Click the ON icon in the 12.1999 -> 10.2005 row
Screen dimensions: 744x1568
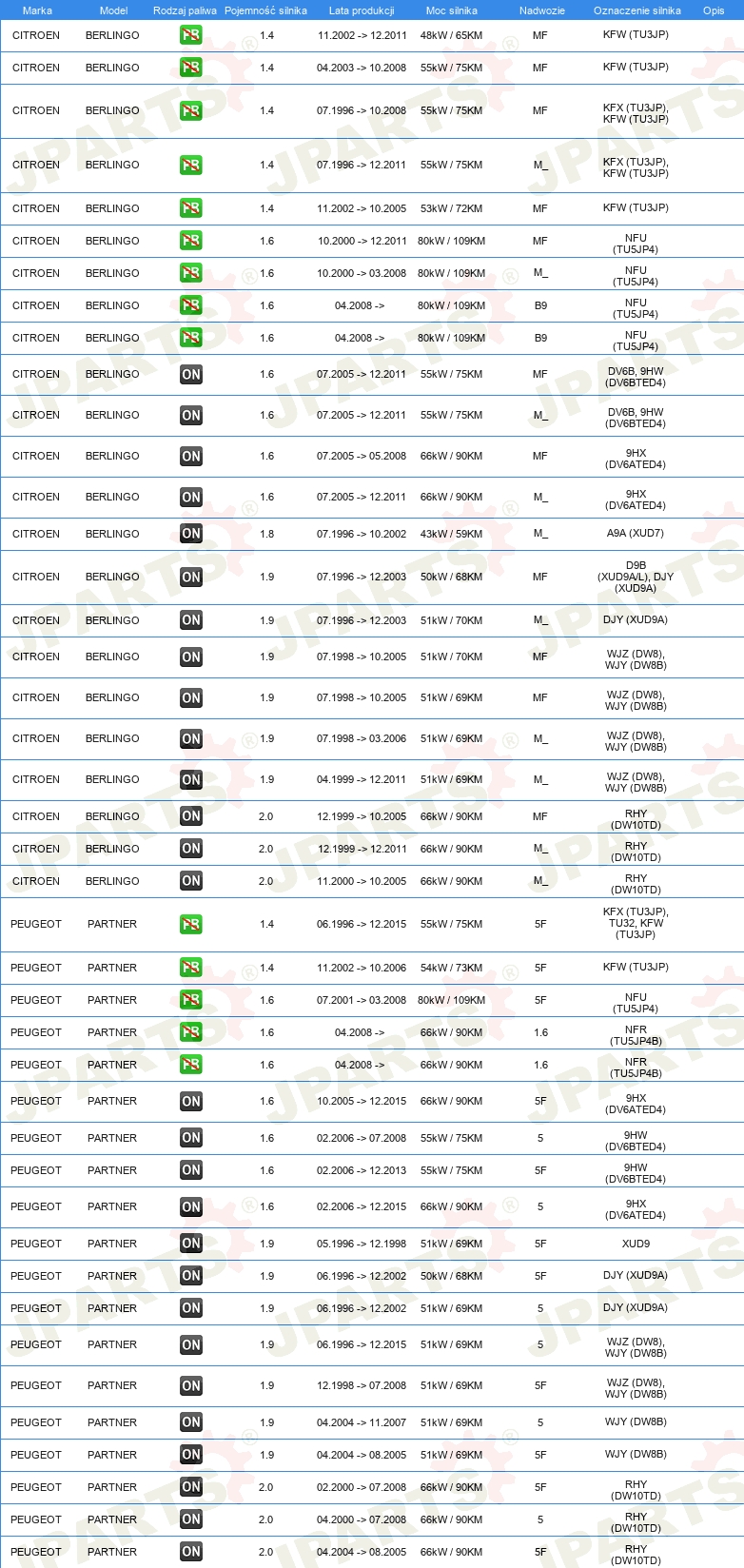[191, 816]
